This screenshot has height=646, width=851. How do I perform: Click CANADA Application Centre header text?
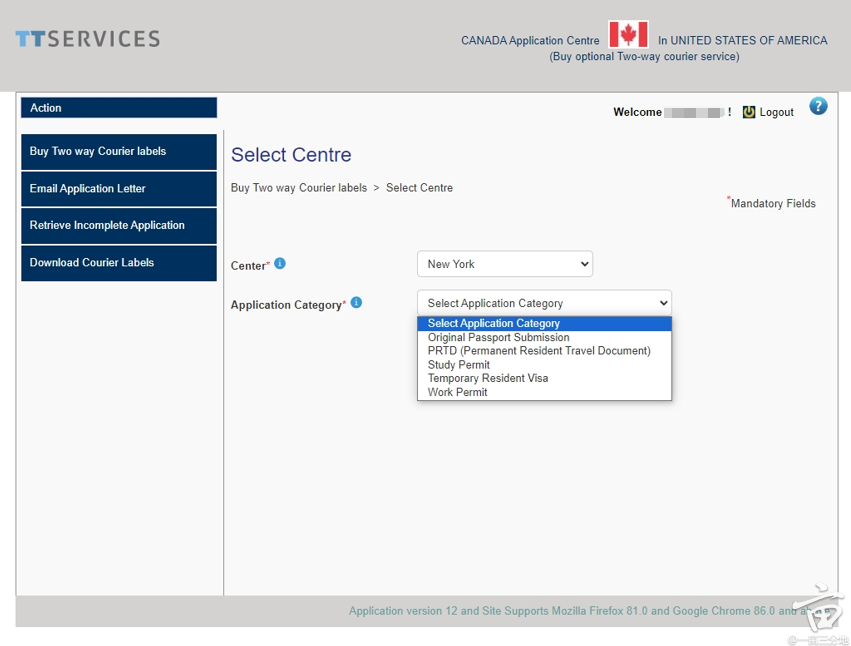point(530,41)
